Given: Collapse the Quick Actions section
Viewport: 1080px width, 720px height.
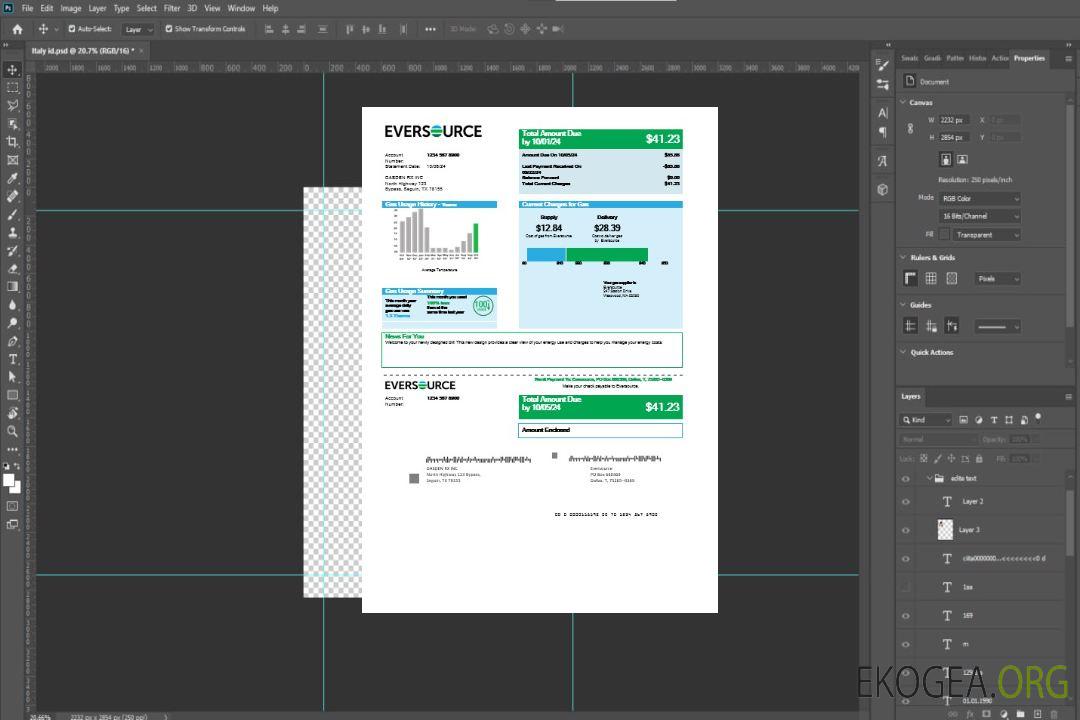Looking at the screenshot, I should point(904,352).
